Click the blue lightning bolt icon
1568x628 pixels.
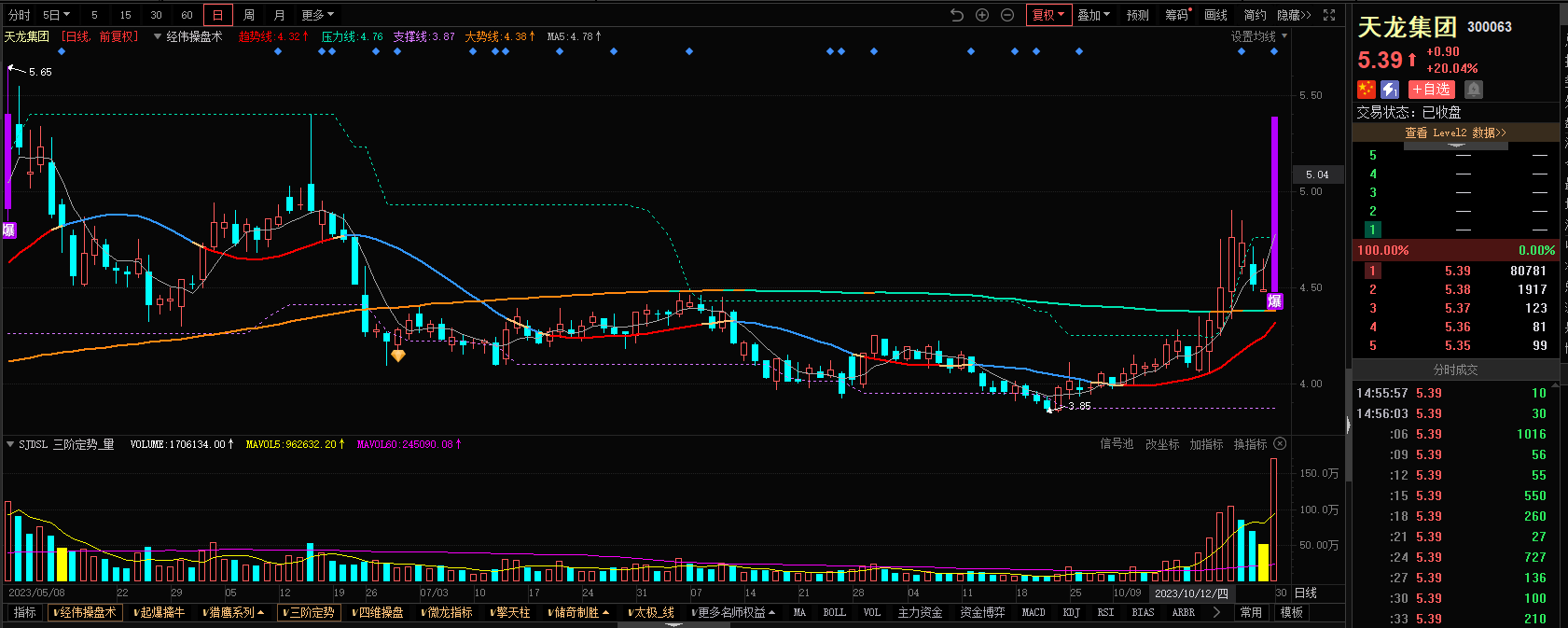pos(1390,90)
